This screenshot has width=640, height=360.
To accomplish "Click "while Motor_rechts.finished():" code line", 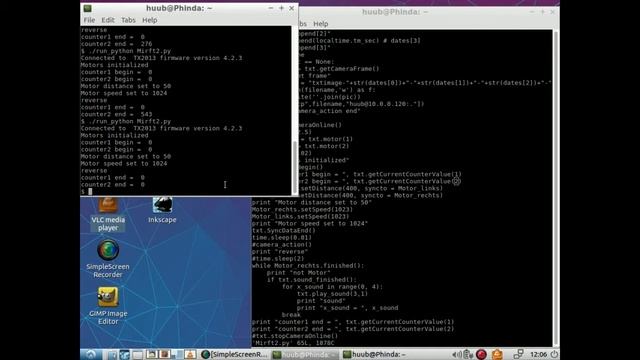I will tap(308, 266).
